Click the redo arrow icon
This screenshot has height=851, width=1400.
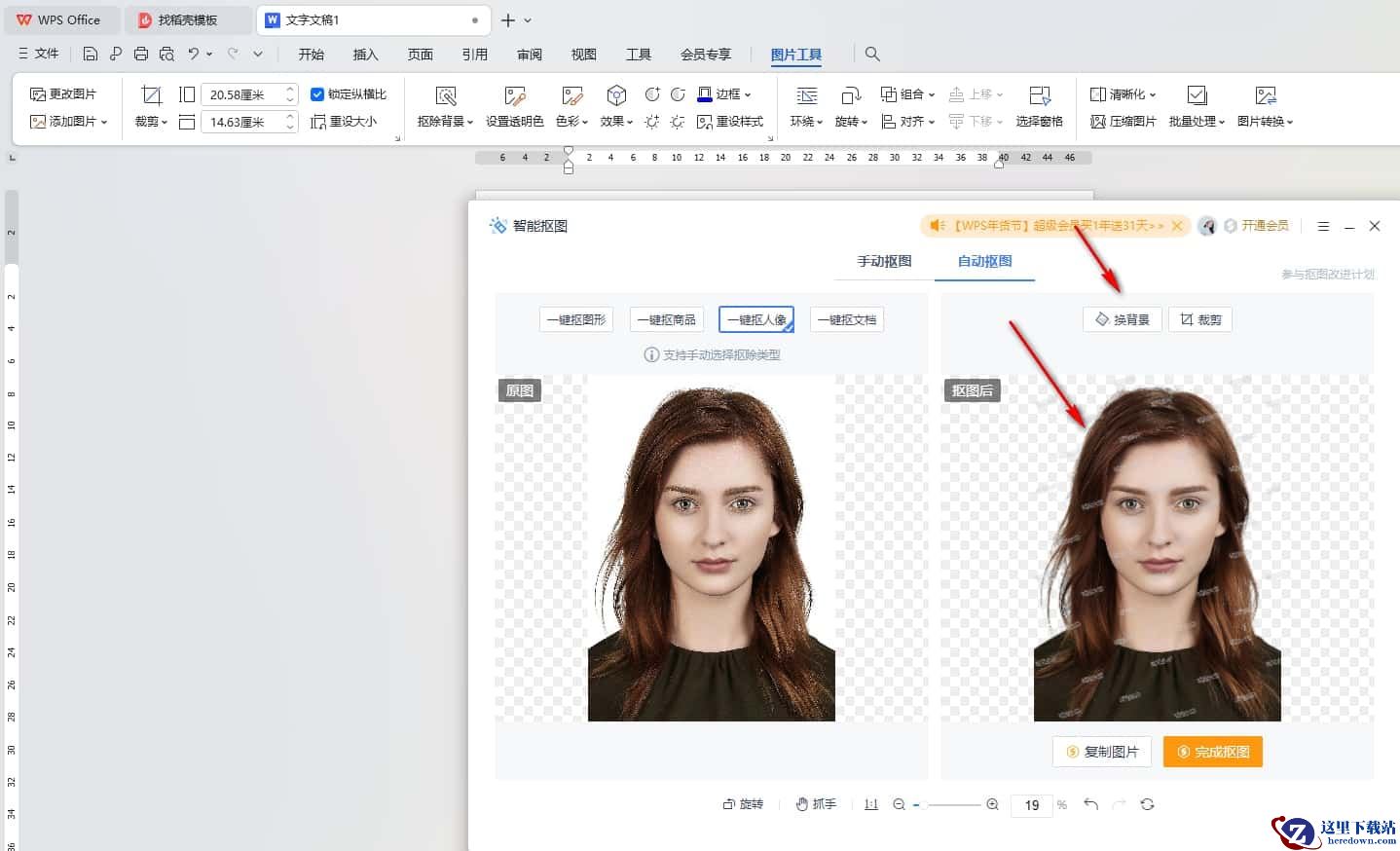click(x=233, y=54)
